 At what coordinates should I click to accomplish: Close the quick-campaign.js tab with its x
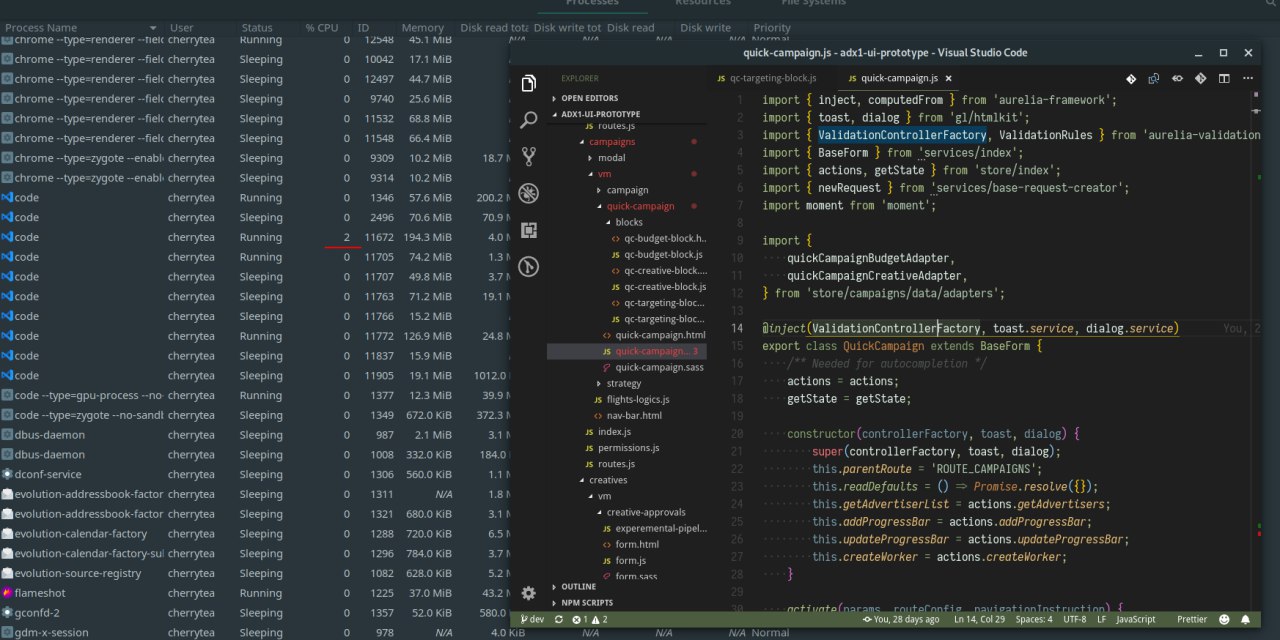tap(948, 78)
